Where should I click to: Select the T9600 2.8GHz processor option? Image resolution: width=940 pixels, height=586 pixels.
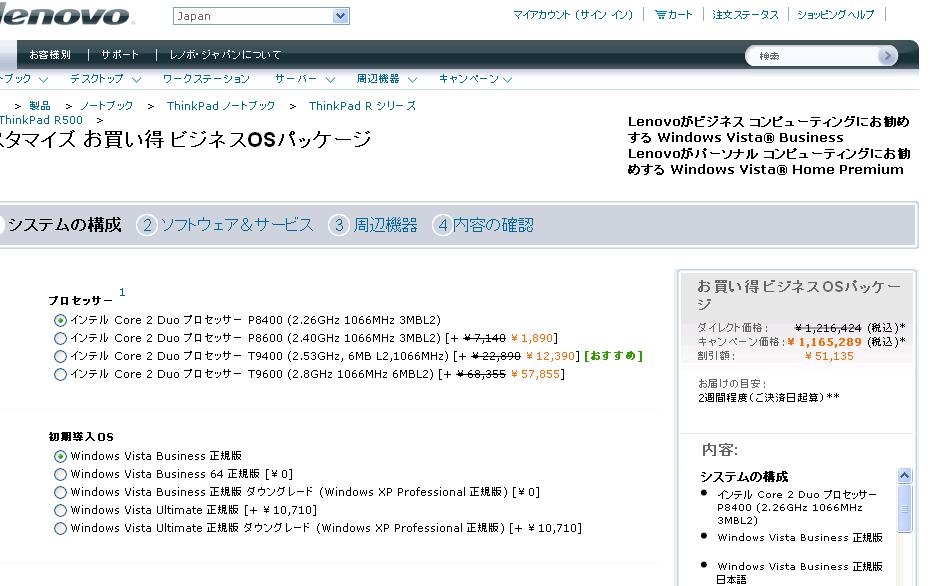[60, 374]
